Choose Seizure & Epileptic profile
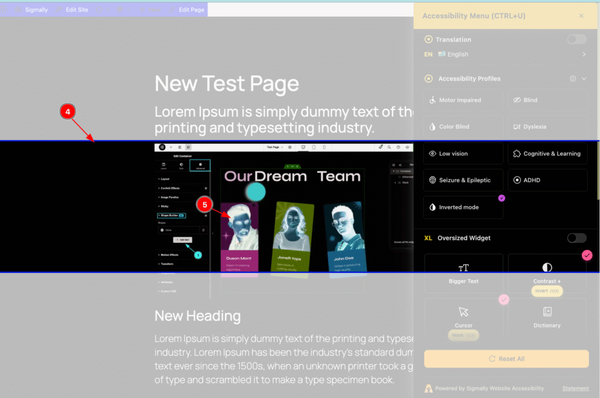The image size is (600, 398). pos(463,180)
